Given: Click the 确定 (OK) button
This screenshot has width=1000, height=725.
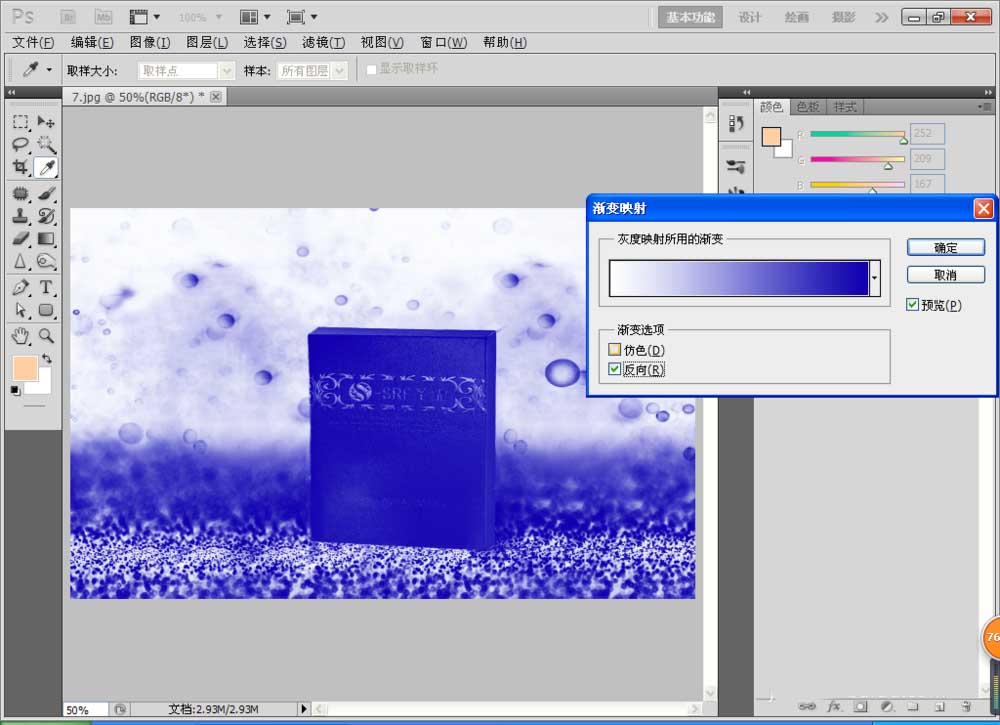Looking at the screenshot, I should coord(945,247).
